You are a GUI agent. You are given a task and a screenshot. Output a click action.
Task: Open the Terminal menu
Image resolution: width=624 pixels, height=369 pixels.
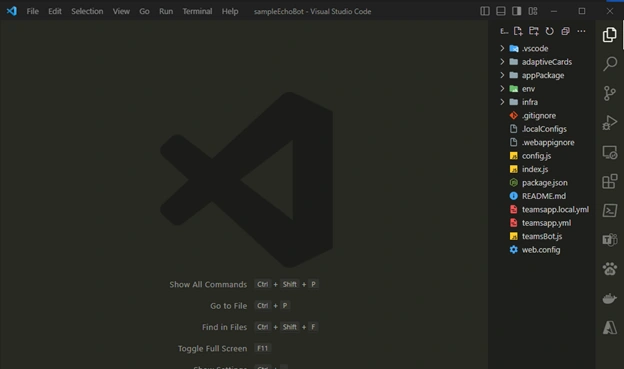[x=197, y=11]
